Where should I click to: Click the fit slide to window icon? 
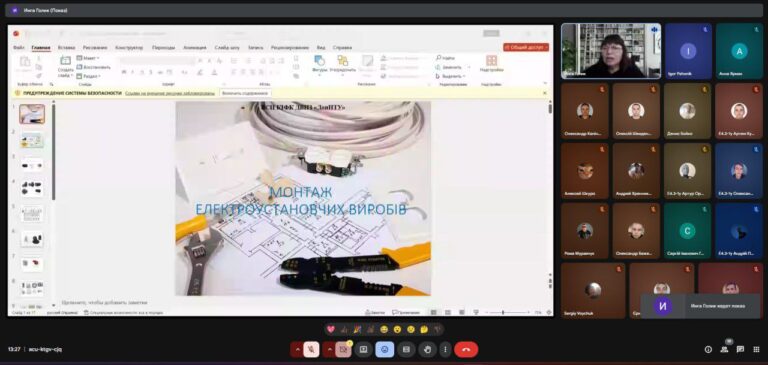point(549,312)
